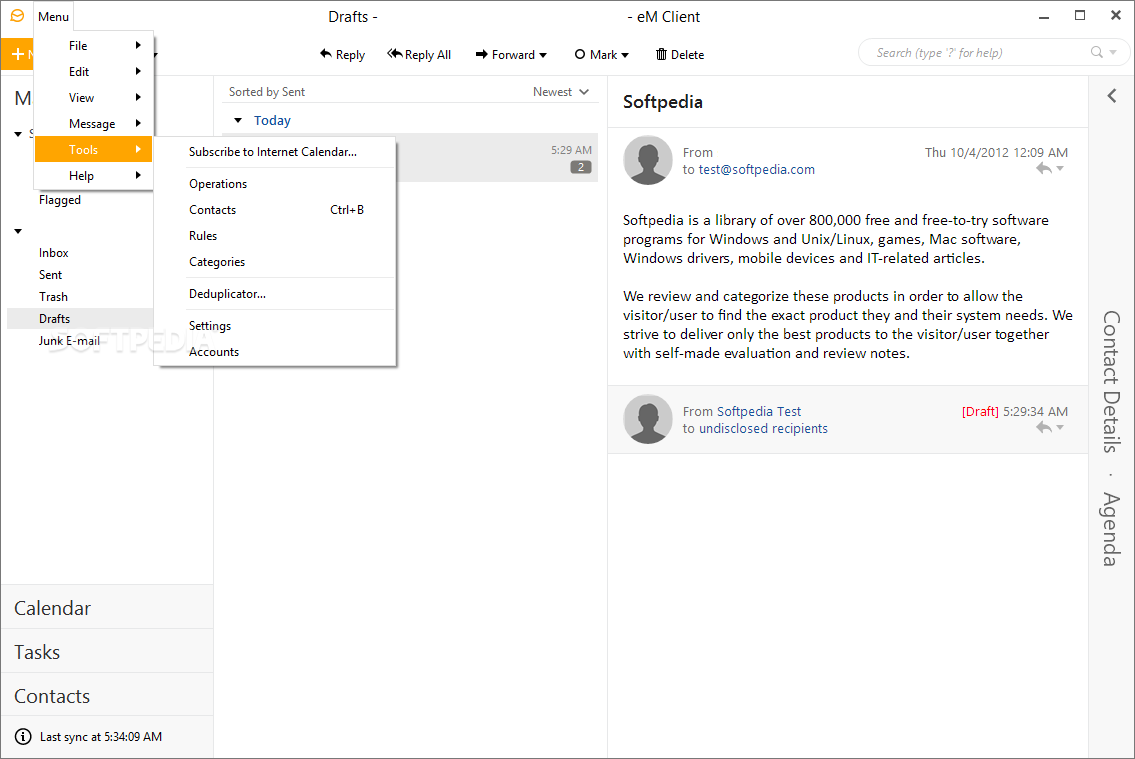Switch to the Tasks section
1135x759 pixels.
click(107, 652)
